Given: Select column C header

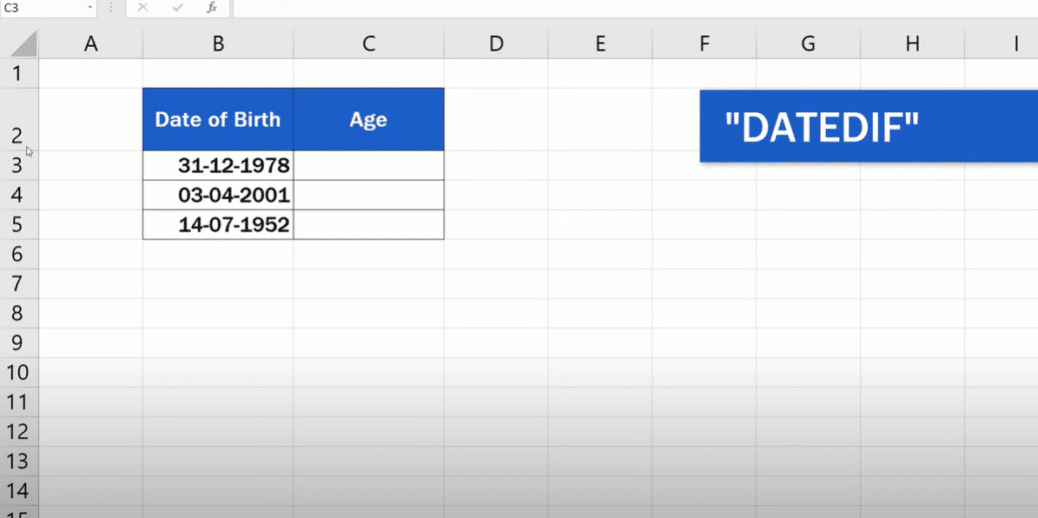Looking at the screenshot, I should 369,44.
